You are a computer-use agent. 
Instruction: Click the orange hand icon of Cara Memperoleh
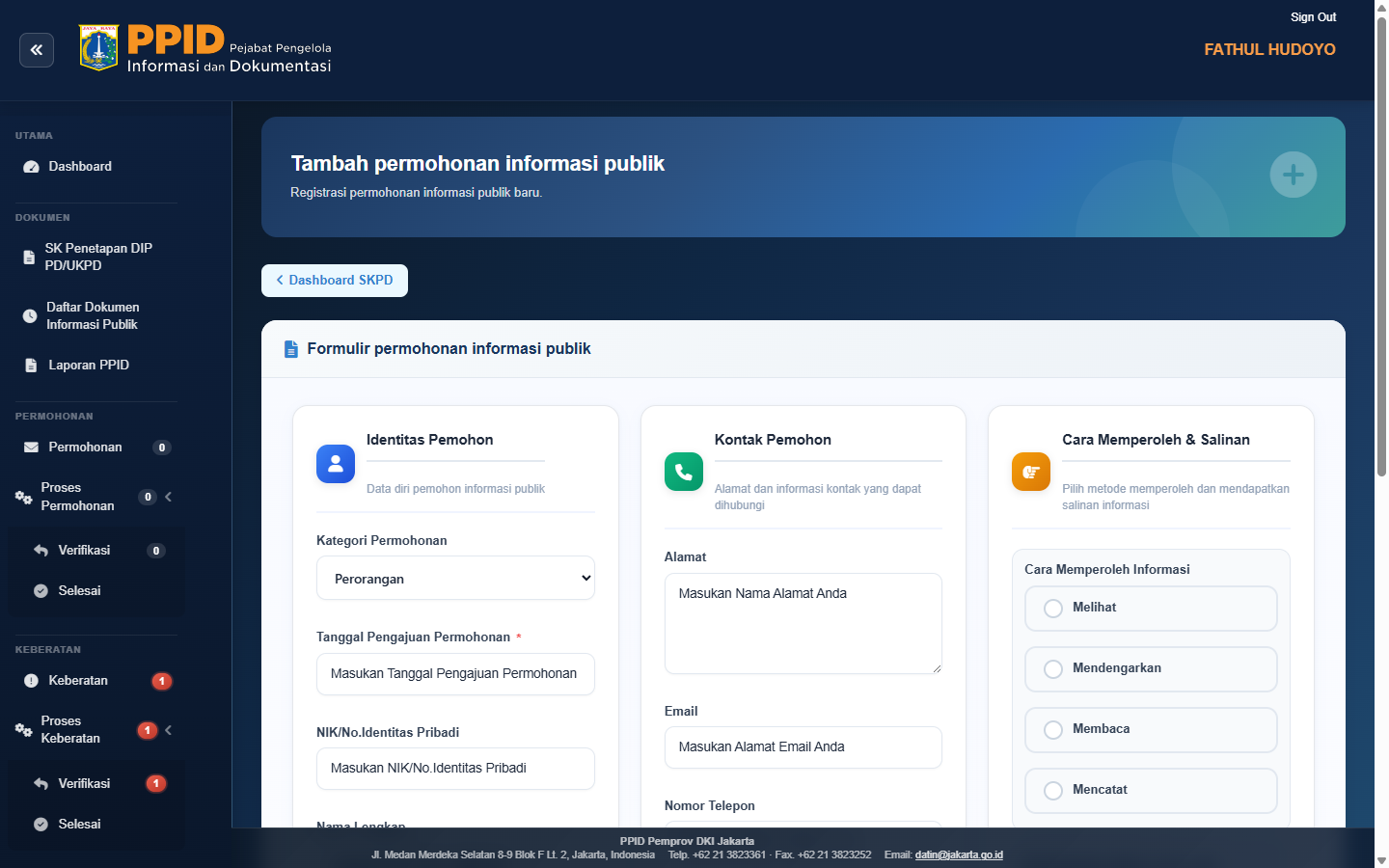(1031, 472)
